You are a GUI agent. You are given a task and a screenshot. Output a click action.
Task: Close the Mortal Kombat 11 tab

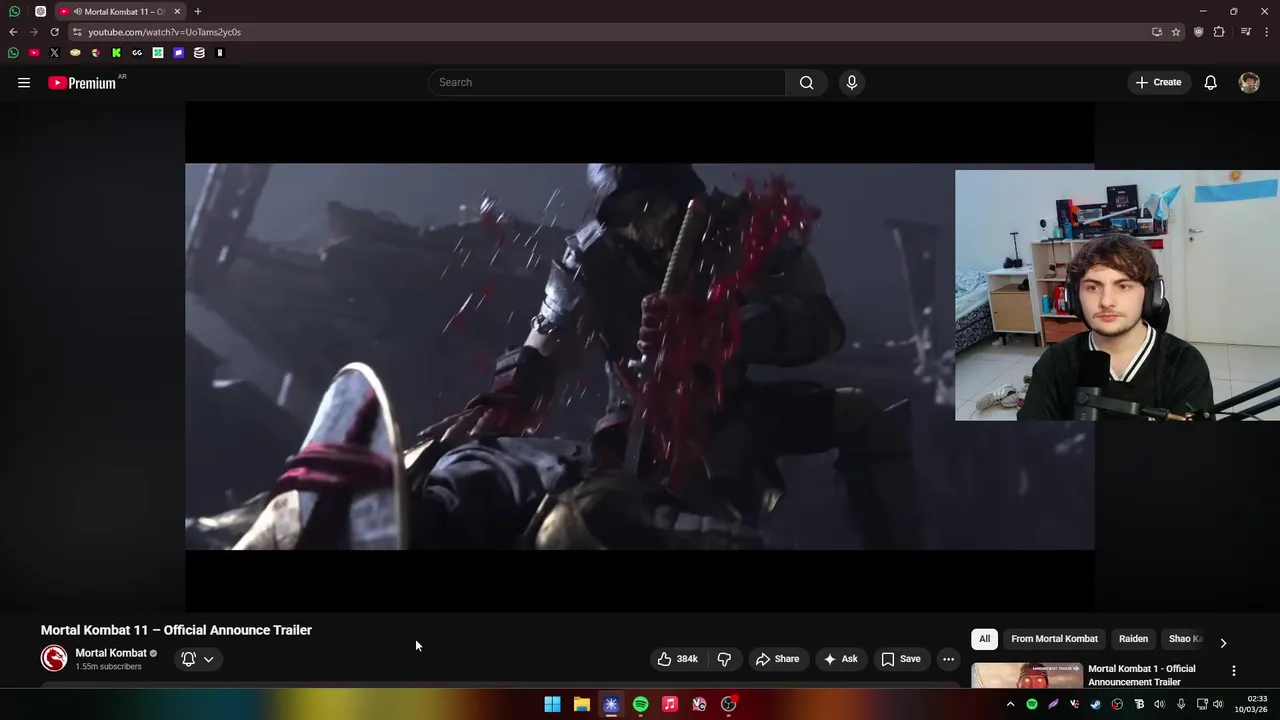[x=177, y=12]
